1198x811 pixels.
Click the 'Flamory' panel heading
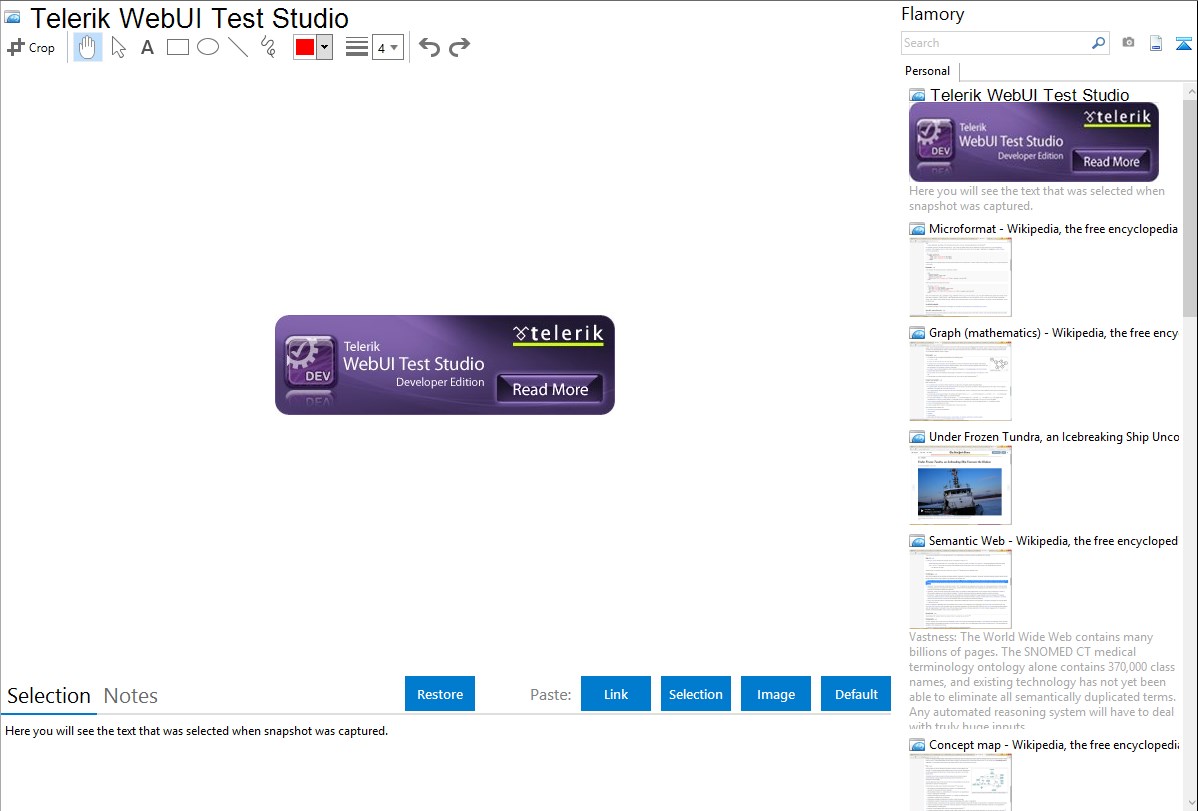[933, 14]
